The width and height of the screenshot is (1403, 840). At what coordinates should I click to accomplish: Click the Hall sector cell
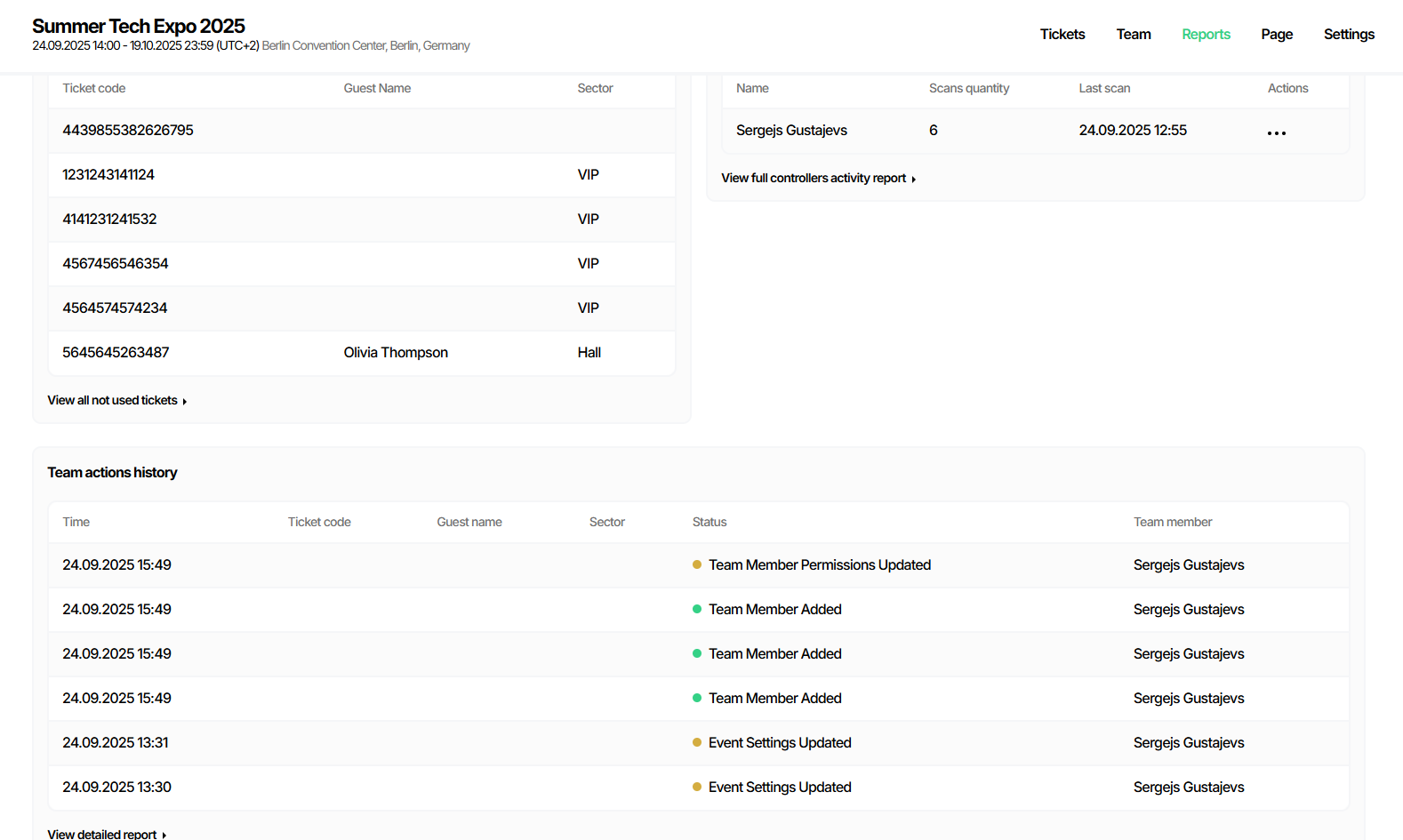click(589, 352)
